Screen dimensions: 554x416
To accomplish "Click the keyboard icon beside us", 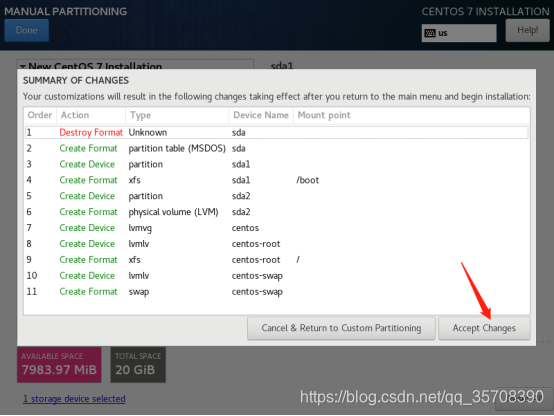I will coord(430,33).
